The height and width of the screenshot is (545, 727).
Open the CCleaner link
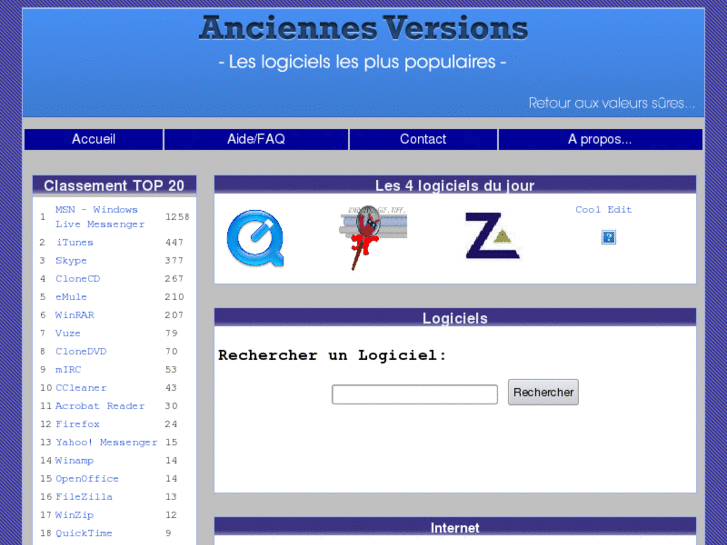click(x=81, y=388)
